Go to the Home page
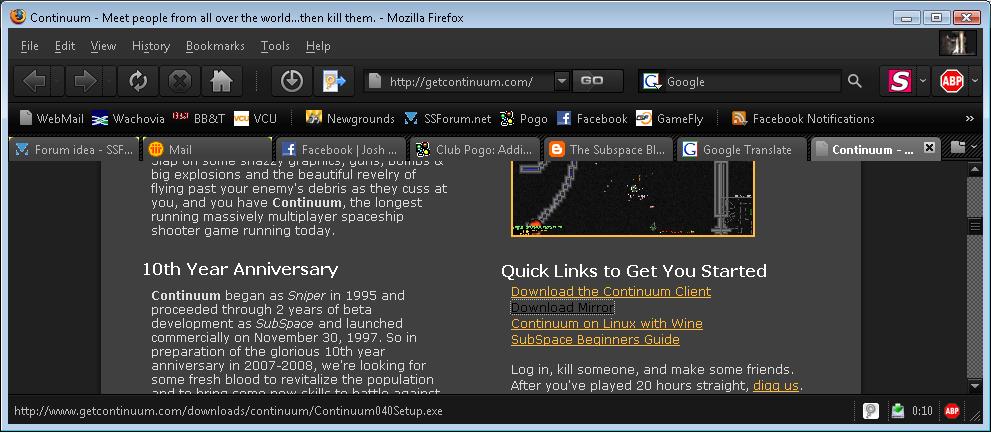Viewport: 991px width, 434px height. [221, 81]
